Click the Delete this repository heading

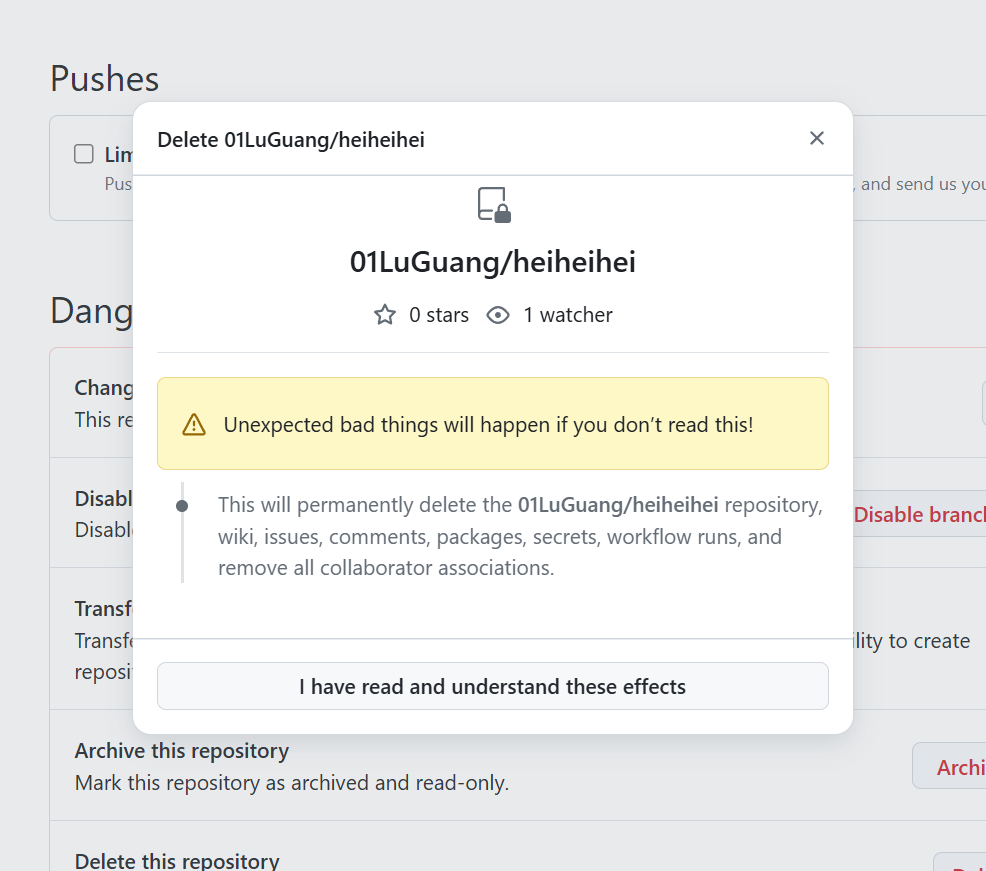[x=177, y=861]
